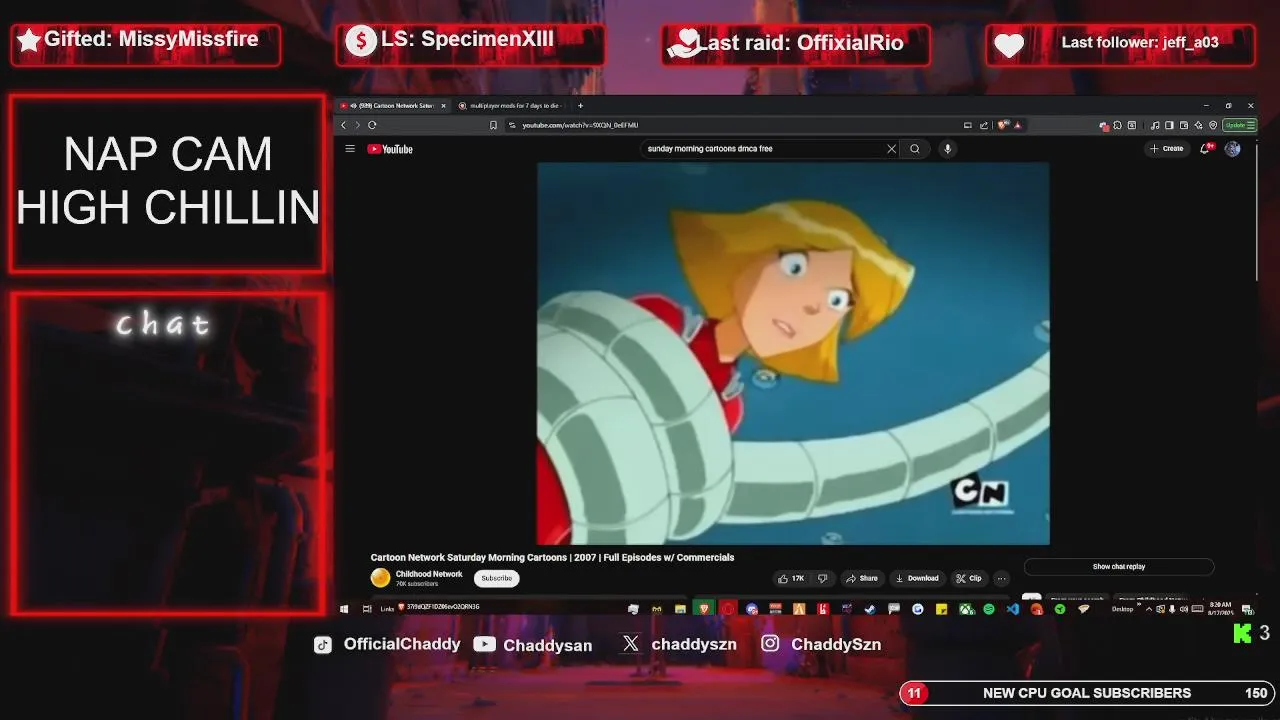Go back with the browser back arrow
1280x720 pixels.
[x=343, y=125]
